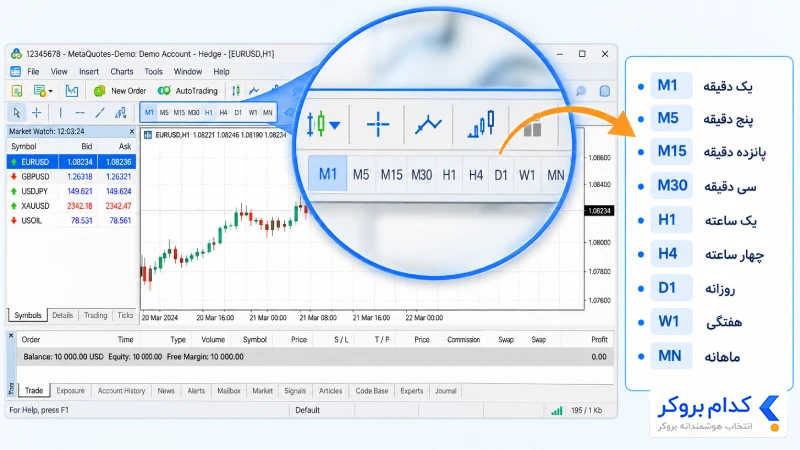800x450 pixels.
Task: Open the Signals tab
Action: (295, 391)
